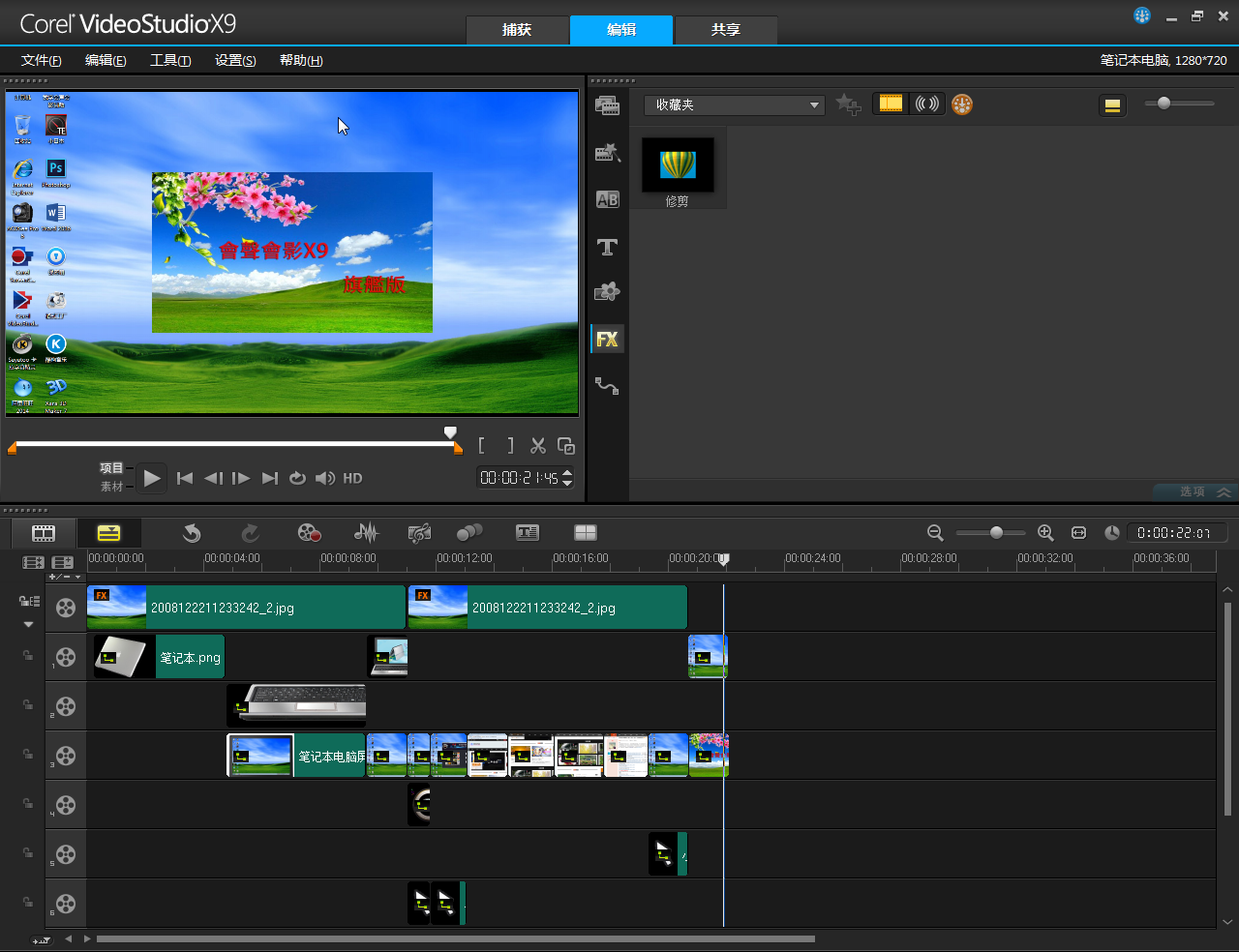Image resolution: width=1239 pixels, height=952 pixels.
Task: Enlarge the preview window icon
Action: (x=566, y=446)
